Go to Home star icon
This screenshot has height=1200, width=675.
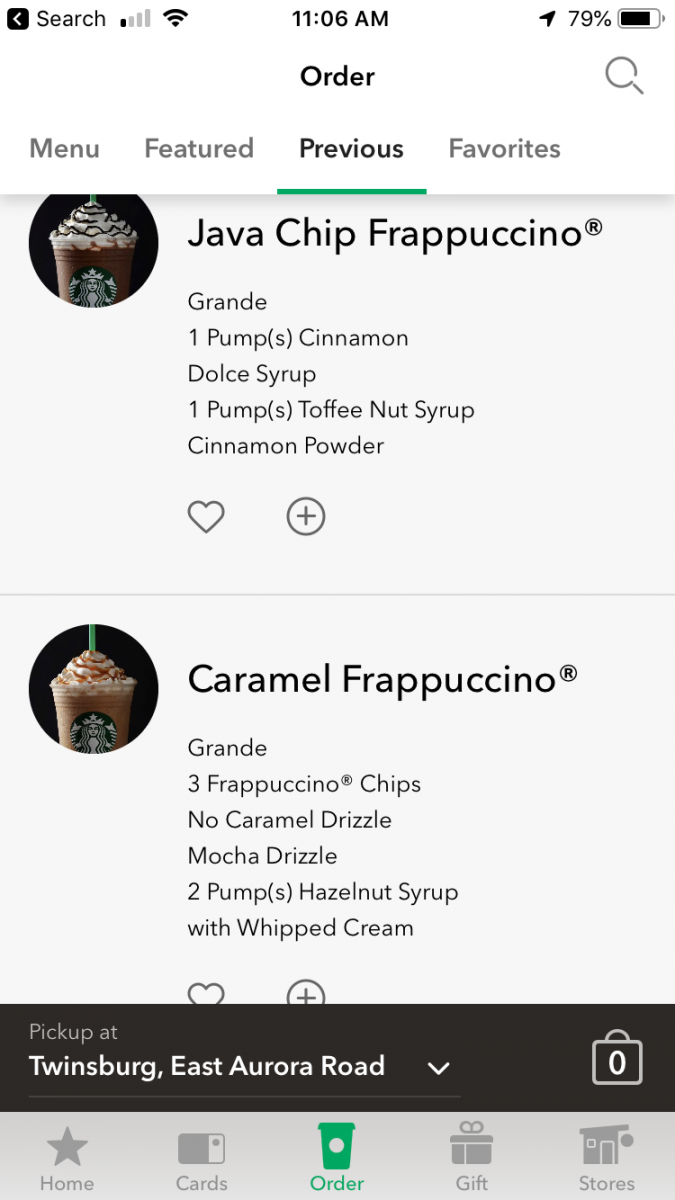point(67,1158)
